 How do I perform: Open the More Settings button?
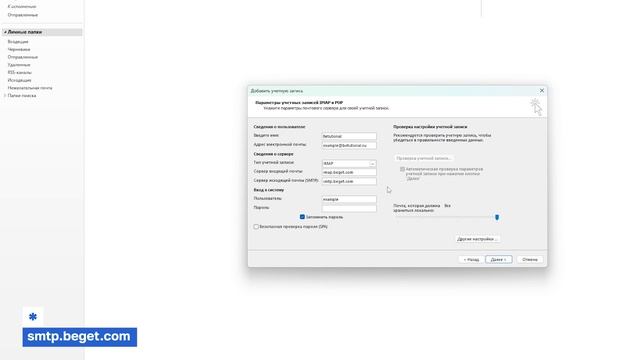coord(478,239)
